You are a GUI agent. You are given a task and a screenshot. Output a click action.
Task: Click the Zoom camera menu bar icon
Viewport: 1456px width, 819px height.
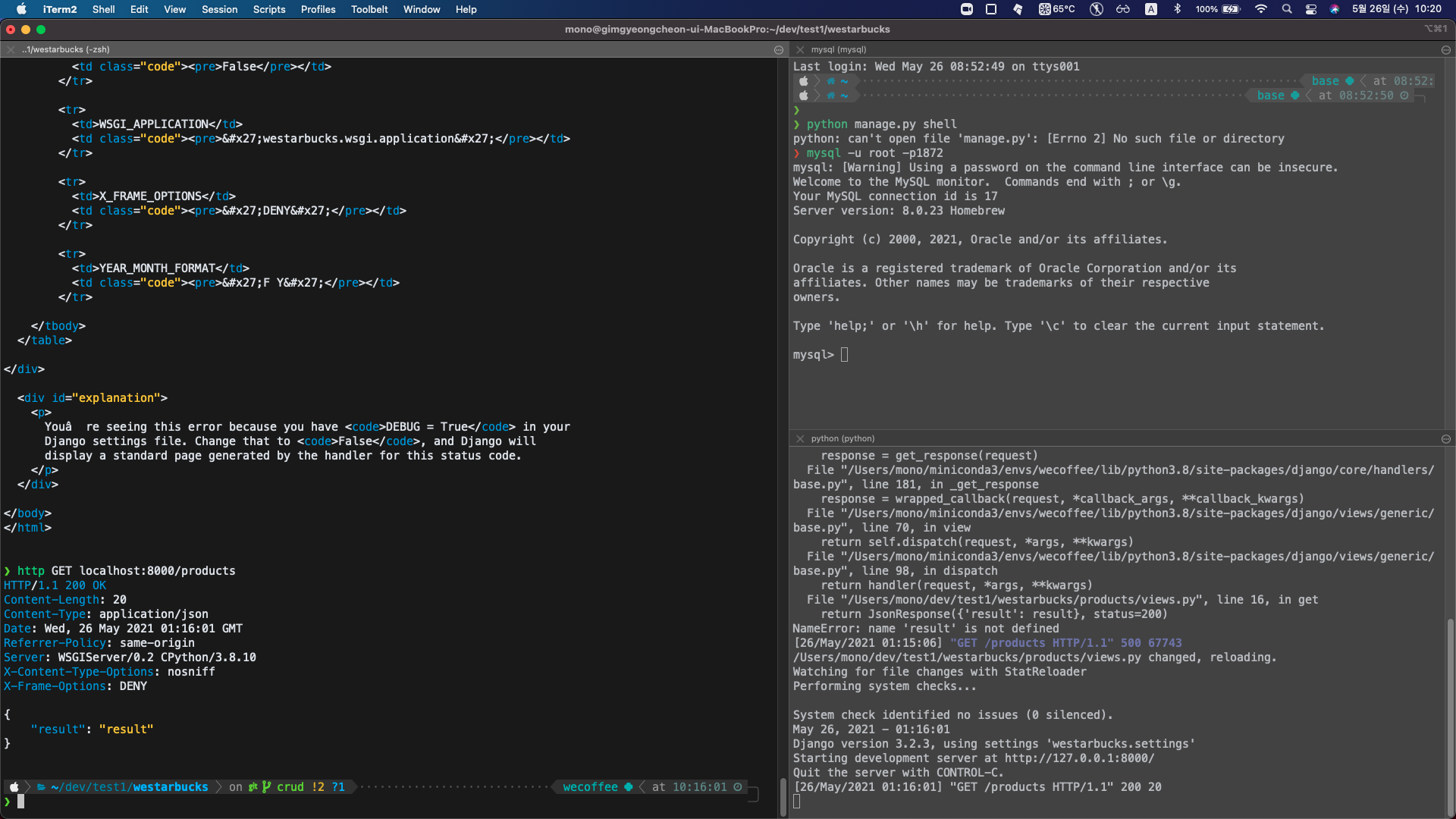pyautogui.click(x=967, y=9)
